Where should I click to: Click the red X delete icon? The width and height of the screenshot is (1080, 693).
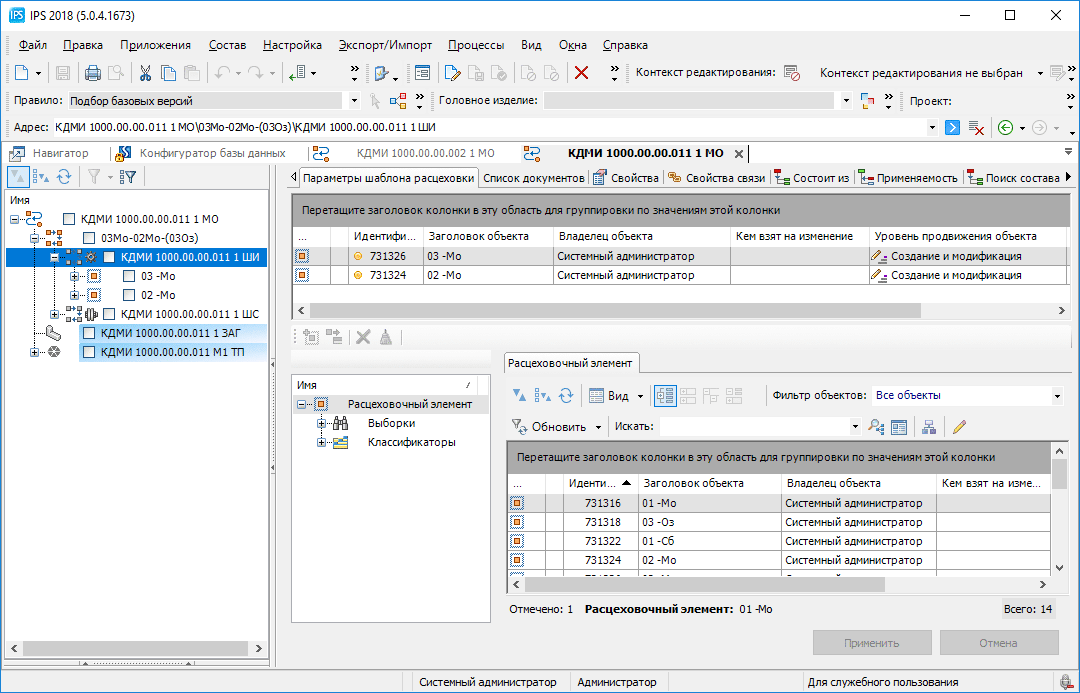coord(581,73)
